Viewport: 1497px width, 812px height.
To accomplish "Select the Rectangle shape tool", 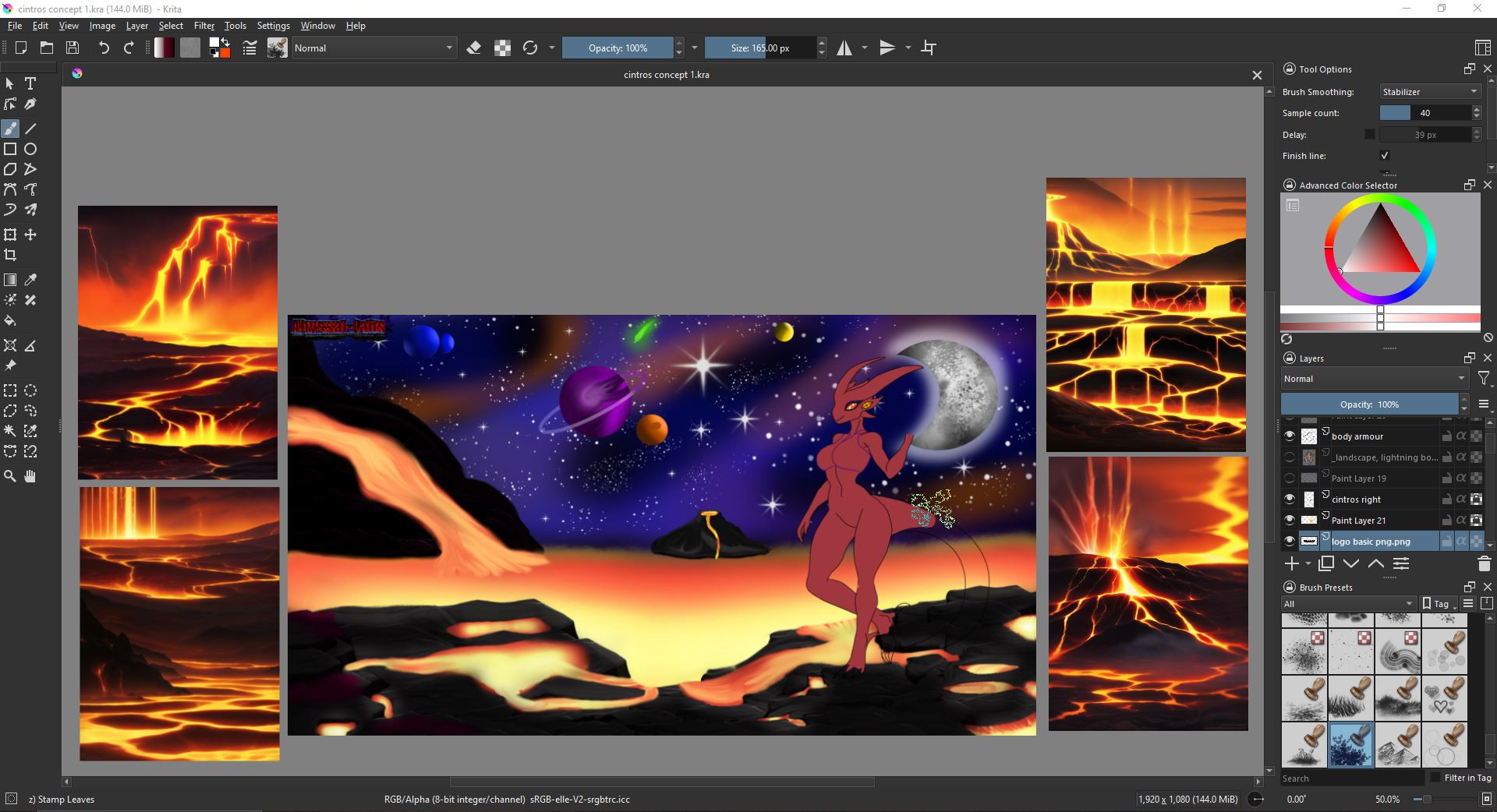I will point(10,149).
